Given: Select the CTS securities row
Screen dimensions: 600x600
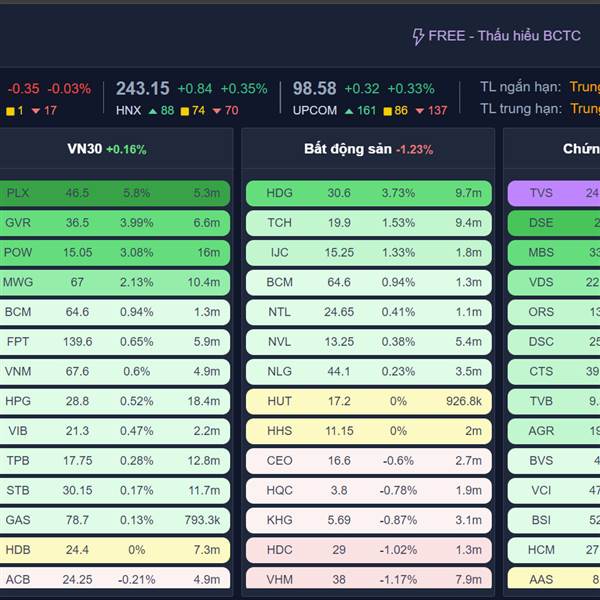Looking at the screenshot, I should pyautogui.click(x=554, y=372).
